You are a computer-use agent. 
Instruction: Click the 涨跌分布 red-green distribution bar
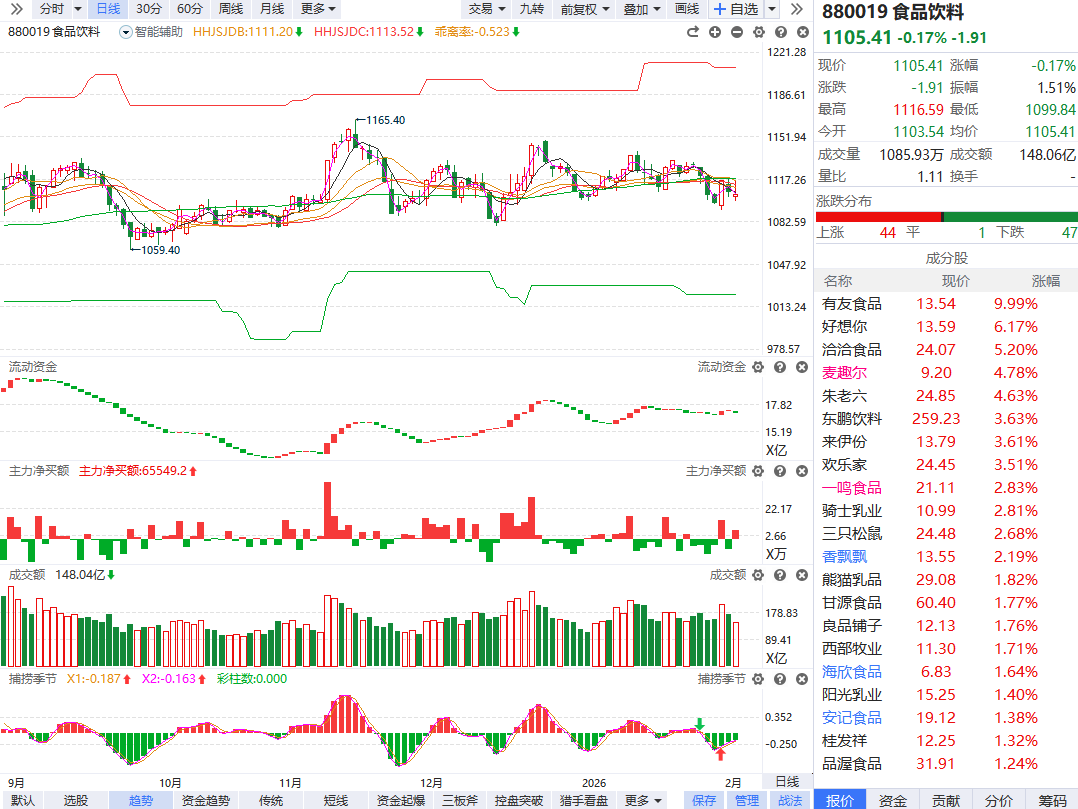946,216
